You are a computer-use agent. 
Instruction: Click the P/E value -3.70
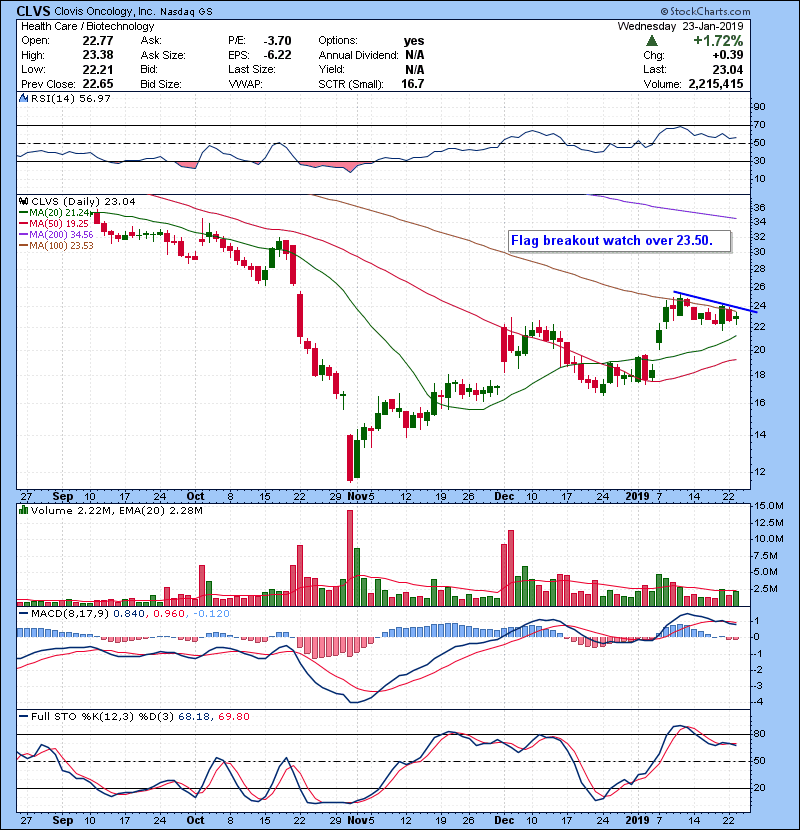pos(277,41)
